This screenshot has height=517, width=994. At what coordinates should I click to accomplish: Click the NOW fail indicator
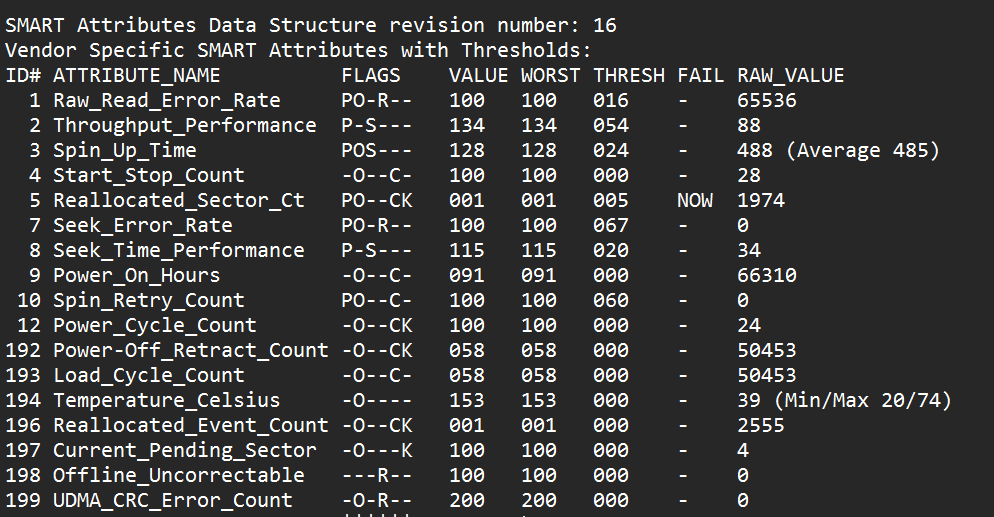coord(695,200)
